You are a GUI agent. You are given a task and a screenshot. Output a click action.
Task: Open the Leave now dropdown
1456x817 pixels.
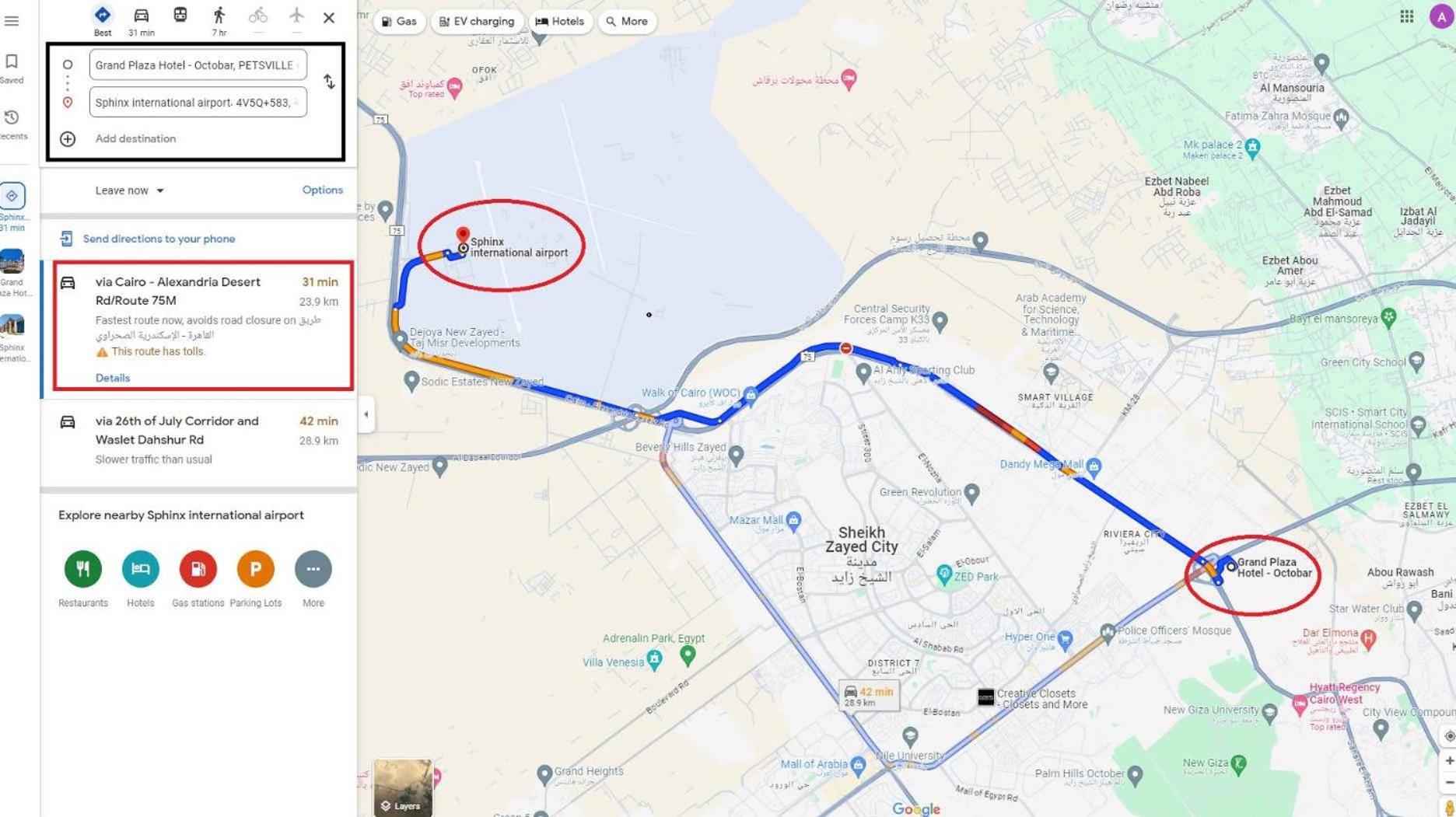coord(130,190)
